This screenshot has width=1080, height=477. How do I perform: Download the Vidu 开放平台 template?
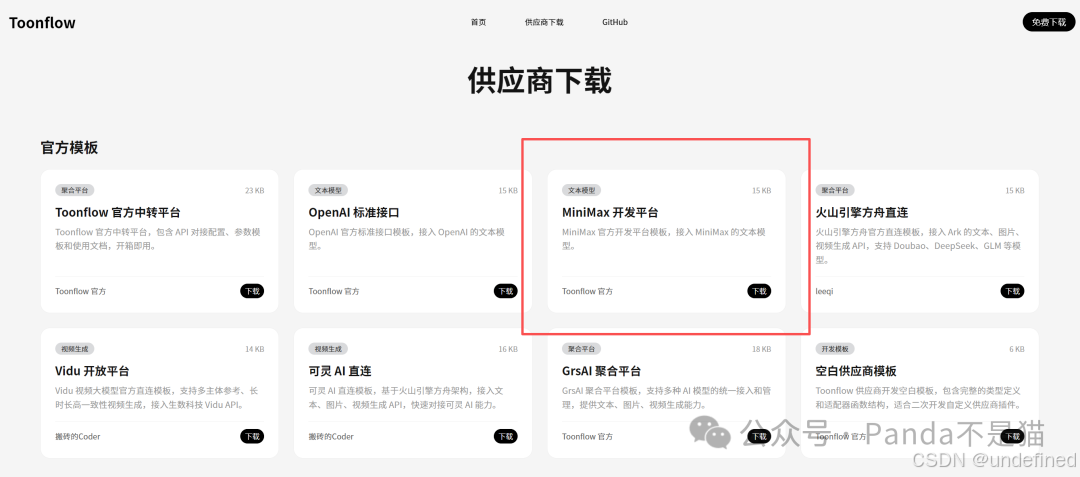[x=252, y=436]
